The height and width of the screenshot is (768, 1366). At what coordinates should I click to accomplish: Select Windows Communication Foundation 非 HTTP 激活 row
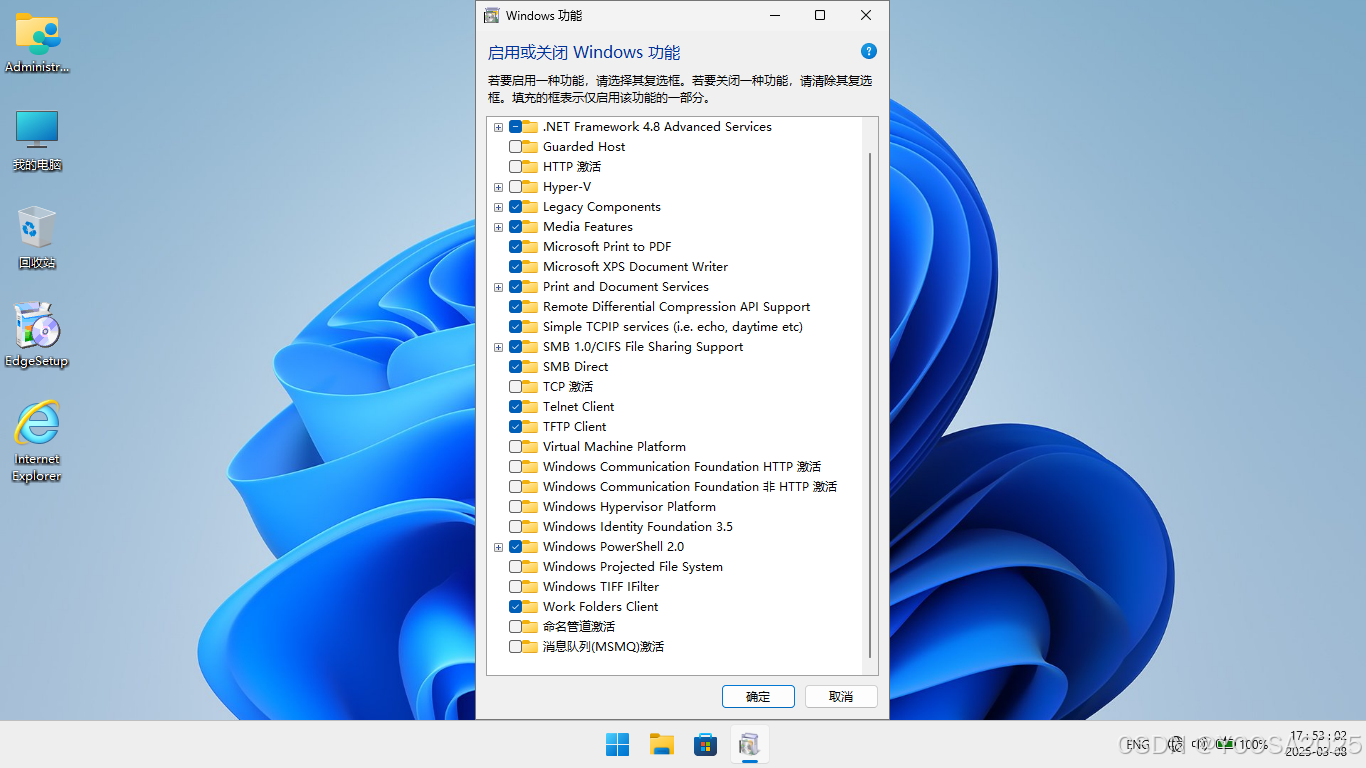tap(689, 487)
